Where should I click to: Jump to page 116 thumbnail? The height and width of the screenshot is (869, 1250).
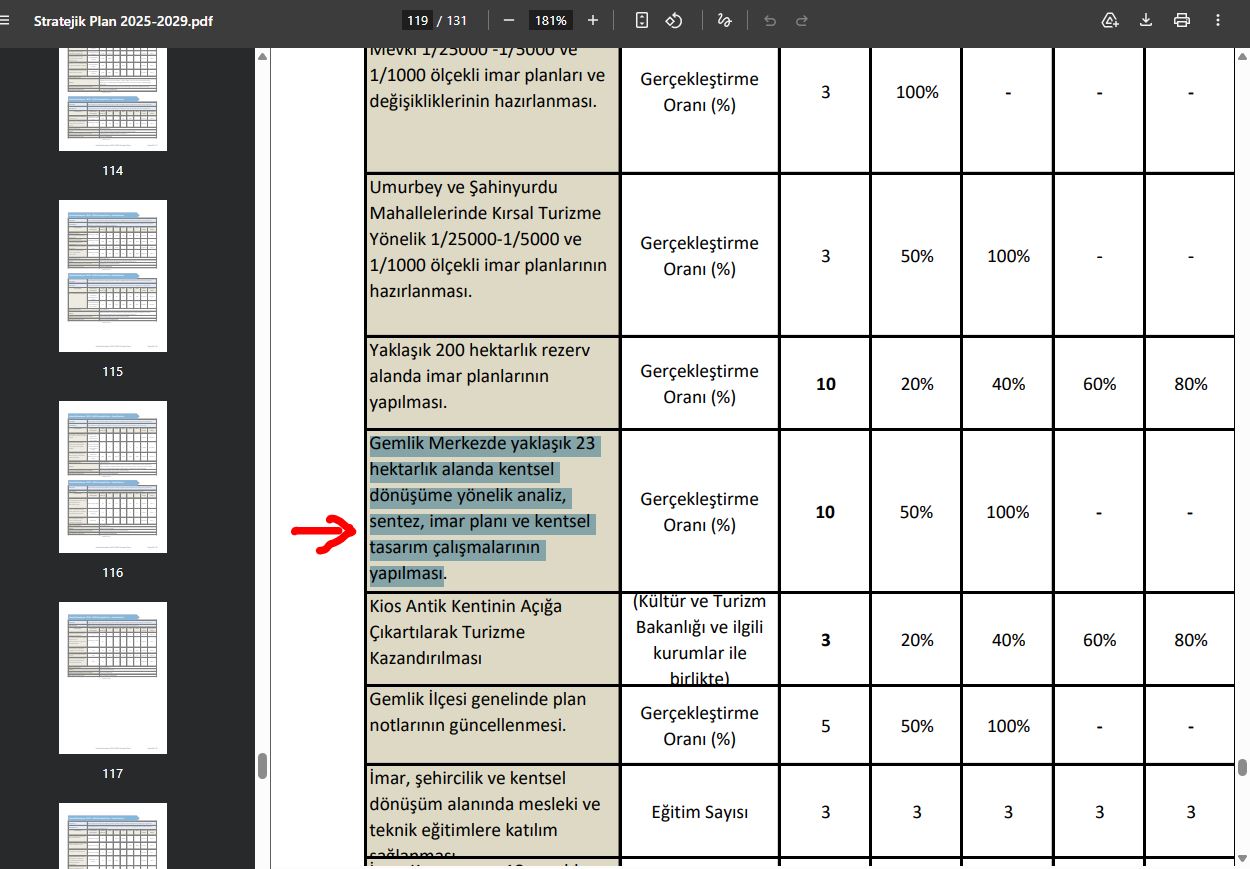coord(113,477)
